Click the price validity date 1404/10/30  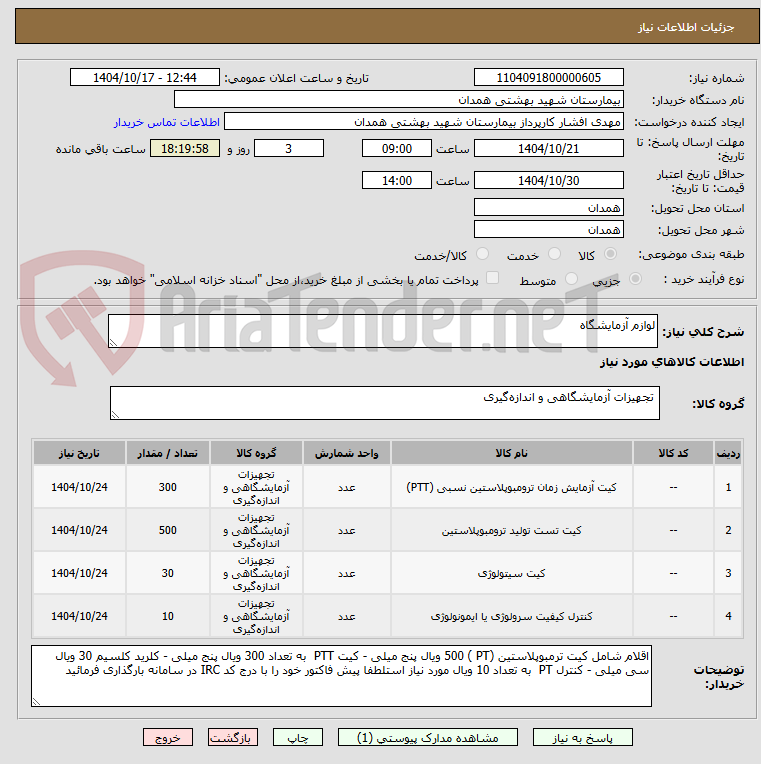[549, 180]
